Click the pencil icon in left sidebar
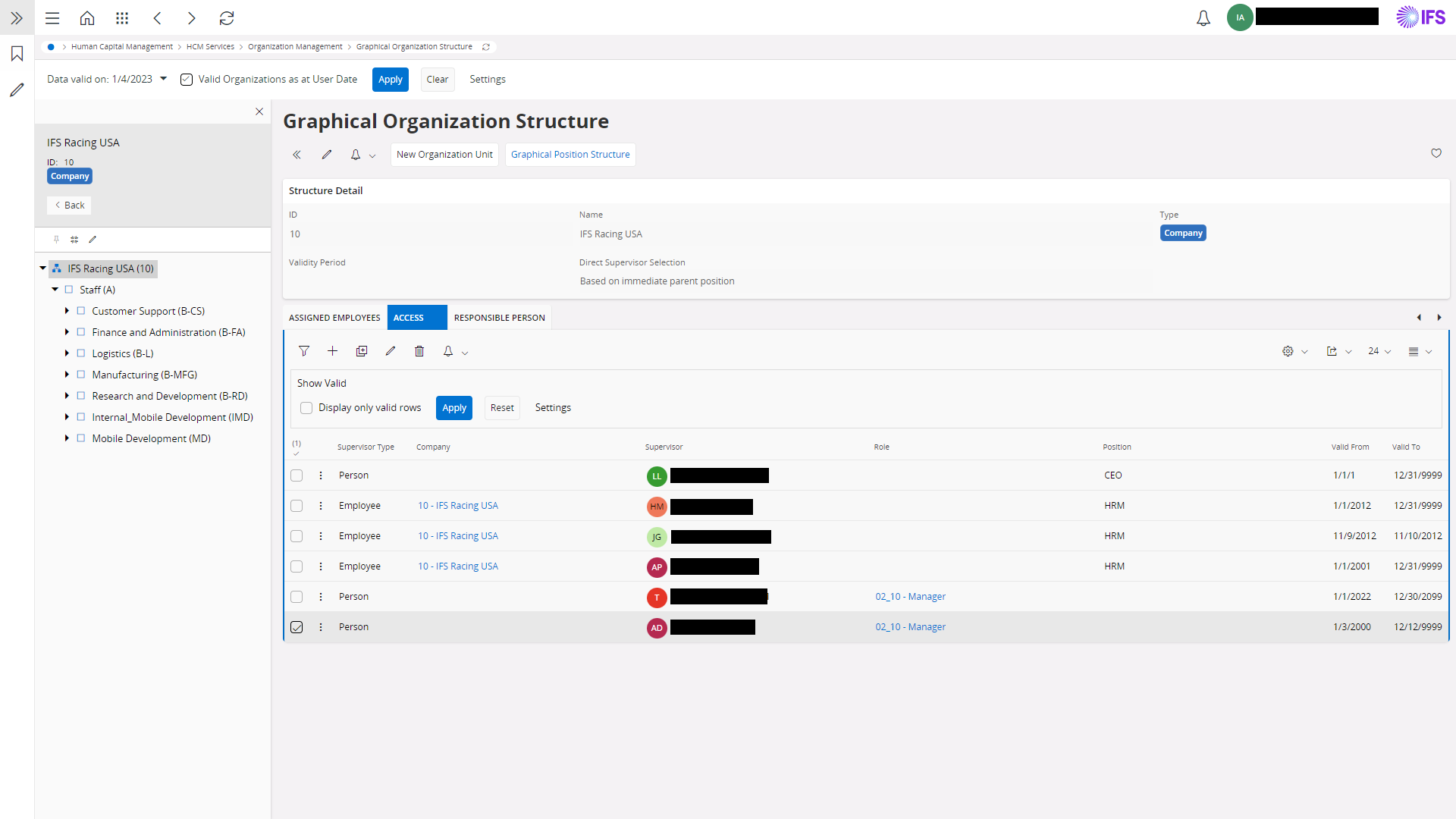 [17, 89]
